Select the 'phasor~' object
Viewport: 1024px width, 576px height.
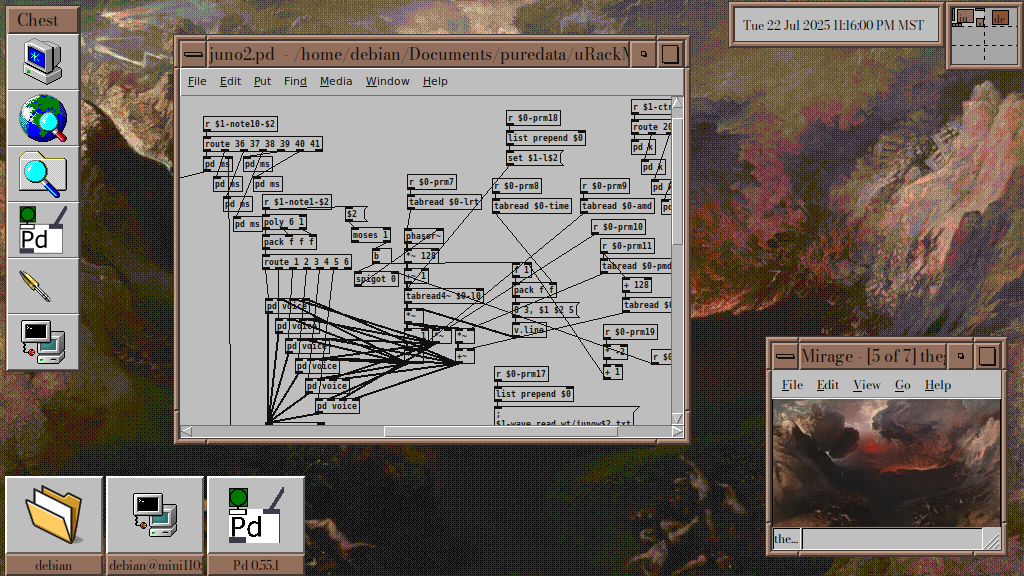[x=424, y=236]
